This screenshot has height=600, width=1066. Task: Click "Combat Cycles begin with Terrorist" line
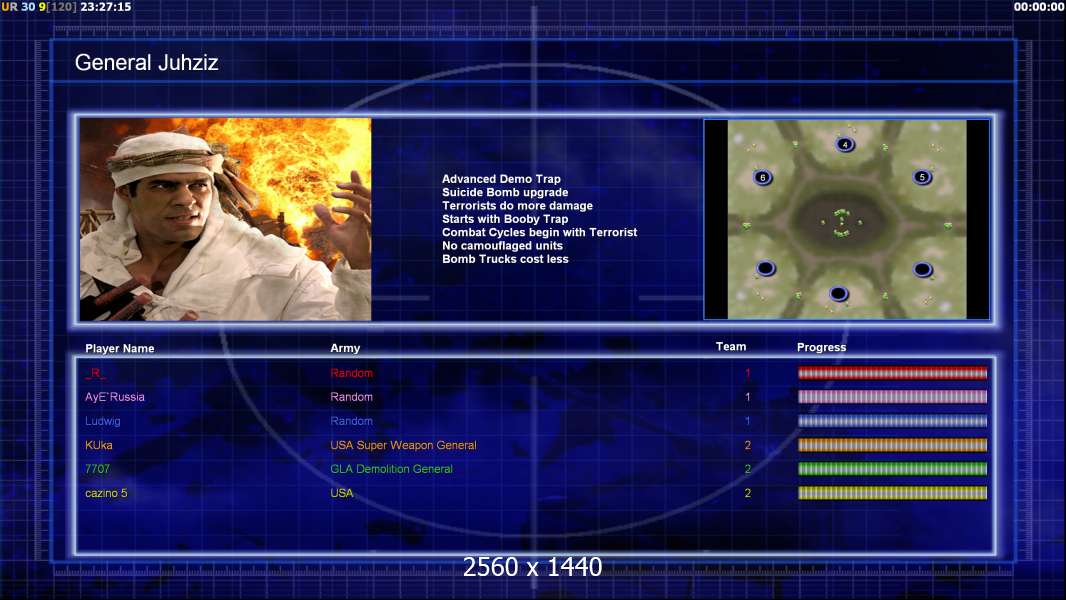(x=540, y=232)
